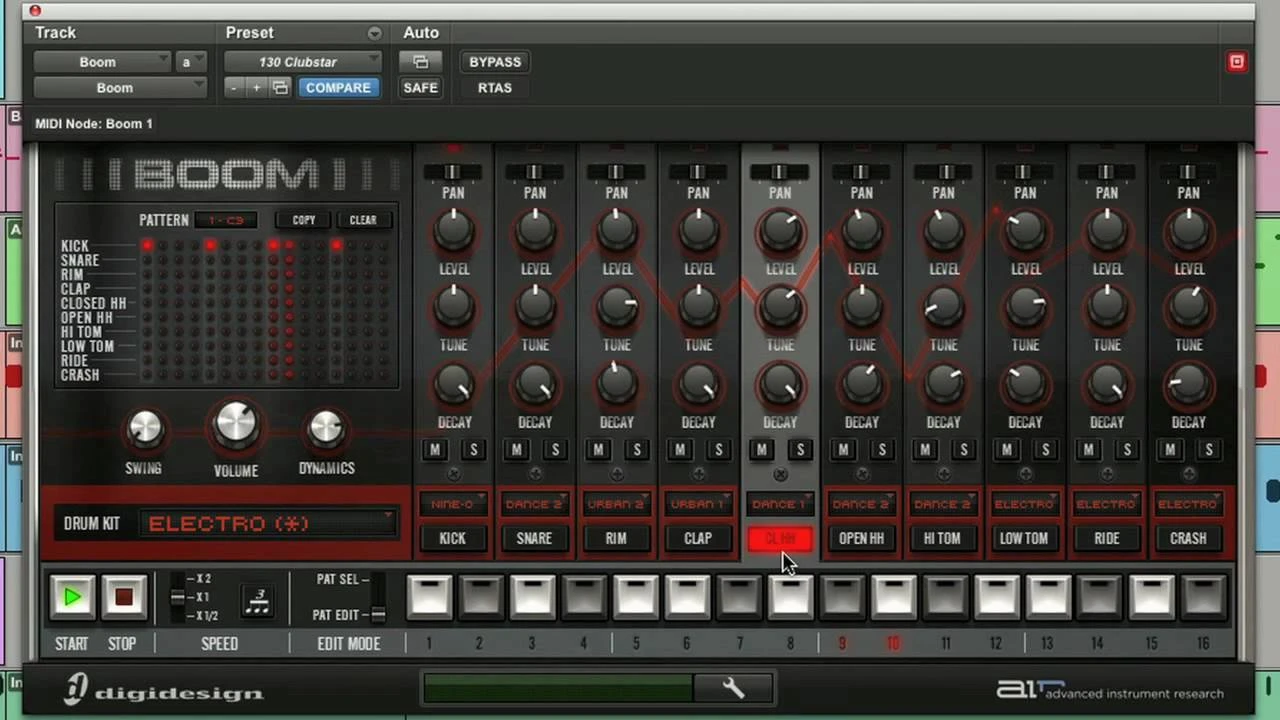1280x720 pixels.
Task: Click the red target icon top-right
Action: pos(1237,62)
